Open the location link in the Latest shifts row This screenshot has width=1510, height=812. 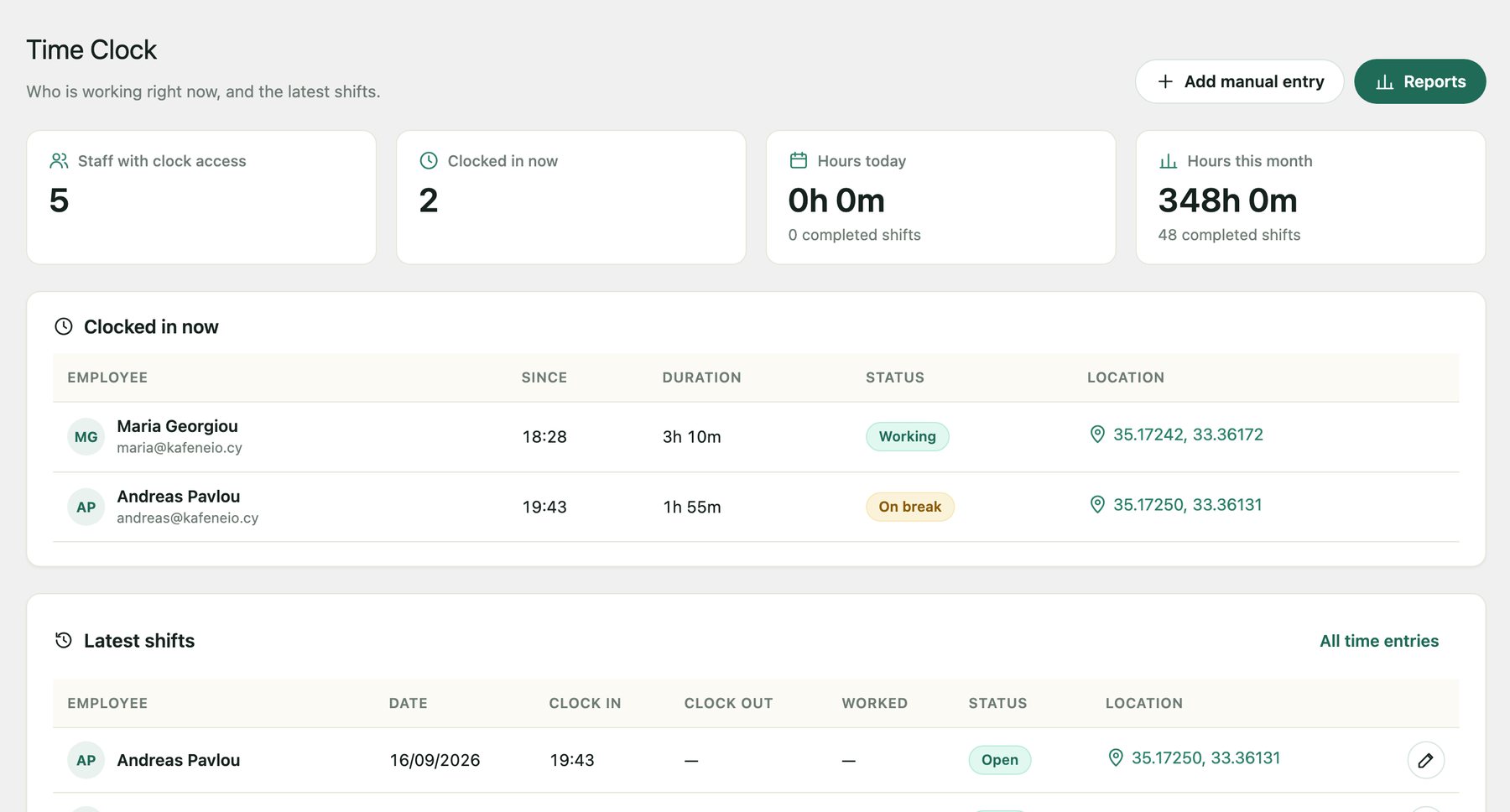tap(1205, 758)
